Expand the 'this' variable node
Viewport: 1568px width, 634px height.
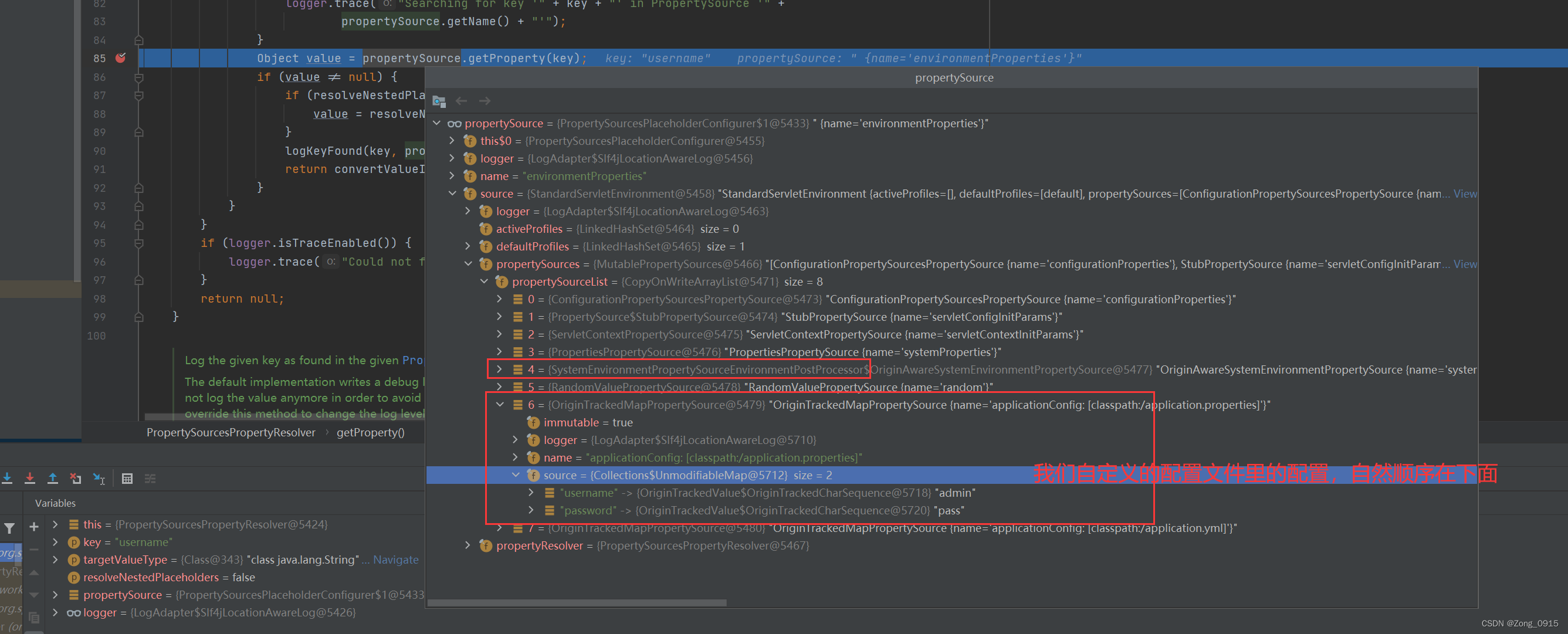[x=56, y=524]
